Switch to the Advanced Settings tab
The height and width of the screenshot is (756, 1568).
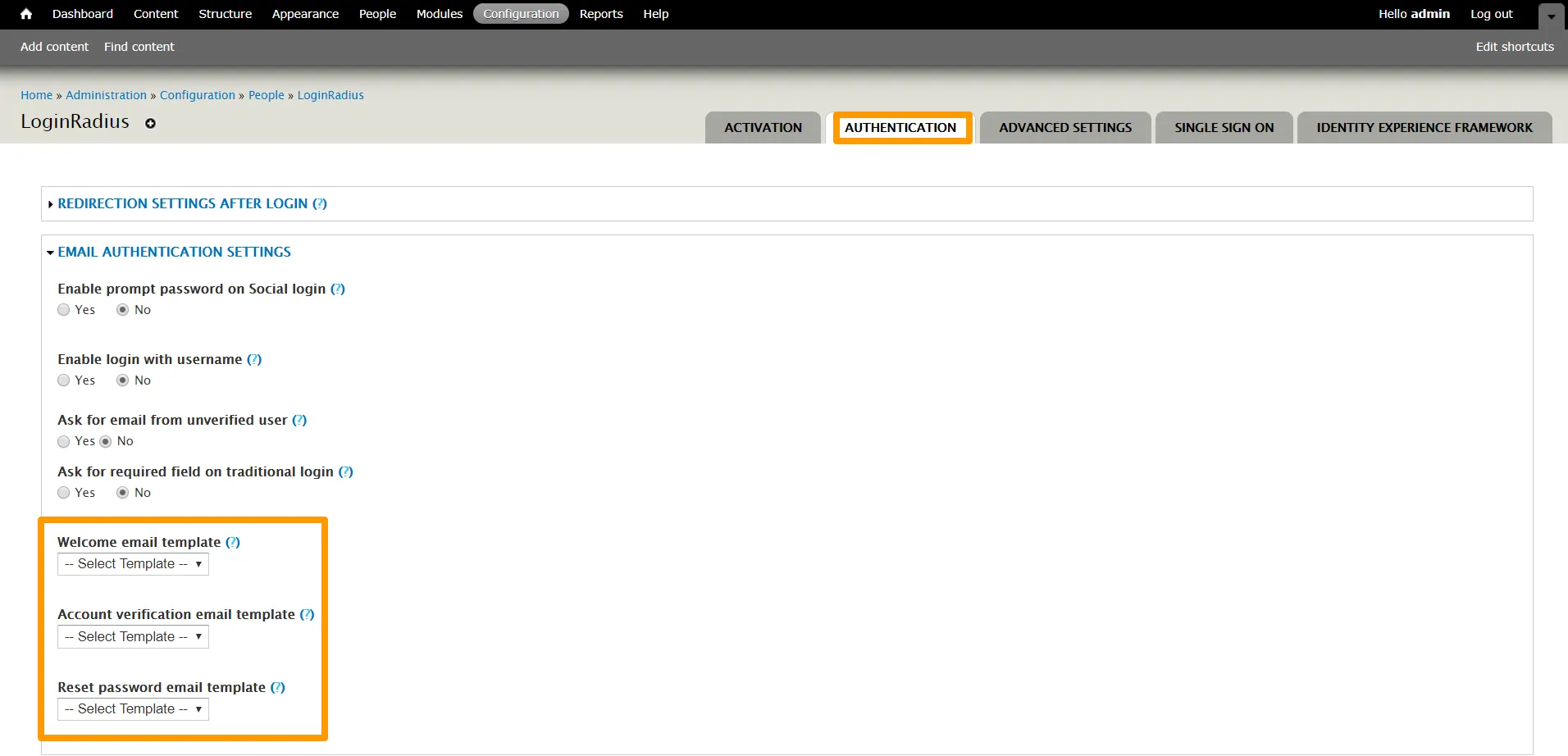1064,128
